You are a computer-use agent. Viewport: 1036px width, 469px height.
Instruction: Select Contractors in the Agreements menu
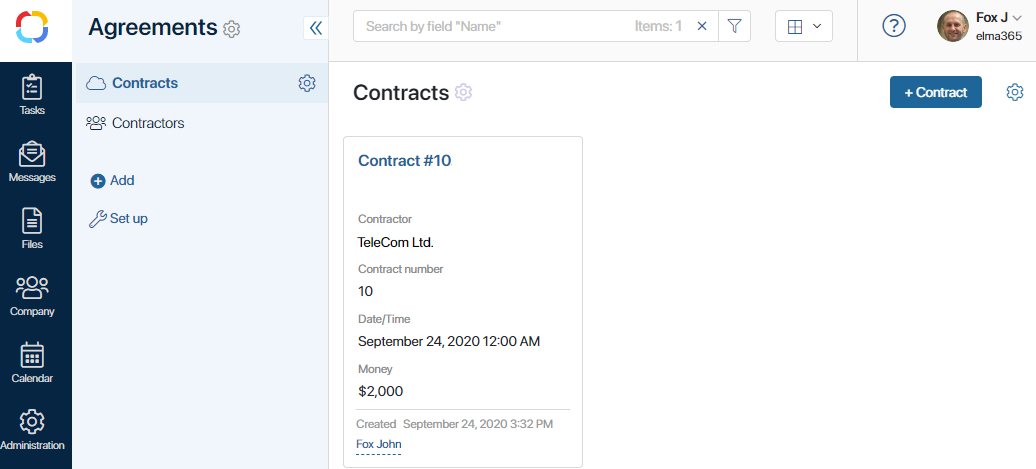(148, 123)
